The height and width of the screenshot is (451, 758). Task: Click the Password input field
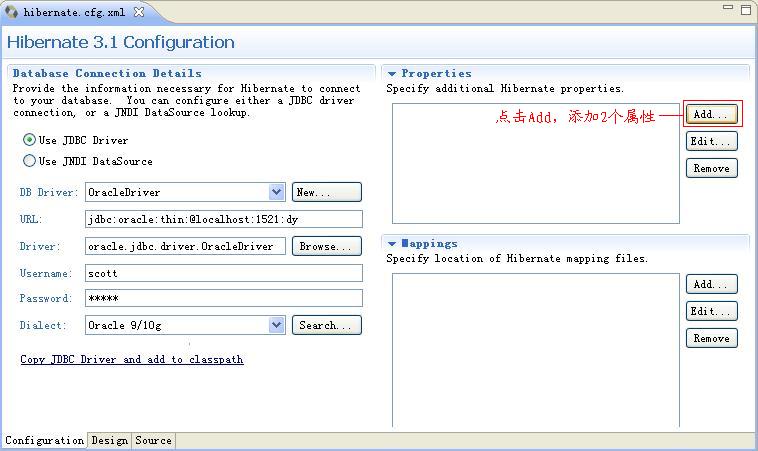(x=224, y=298)
